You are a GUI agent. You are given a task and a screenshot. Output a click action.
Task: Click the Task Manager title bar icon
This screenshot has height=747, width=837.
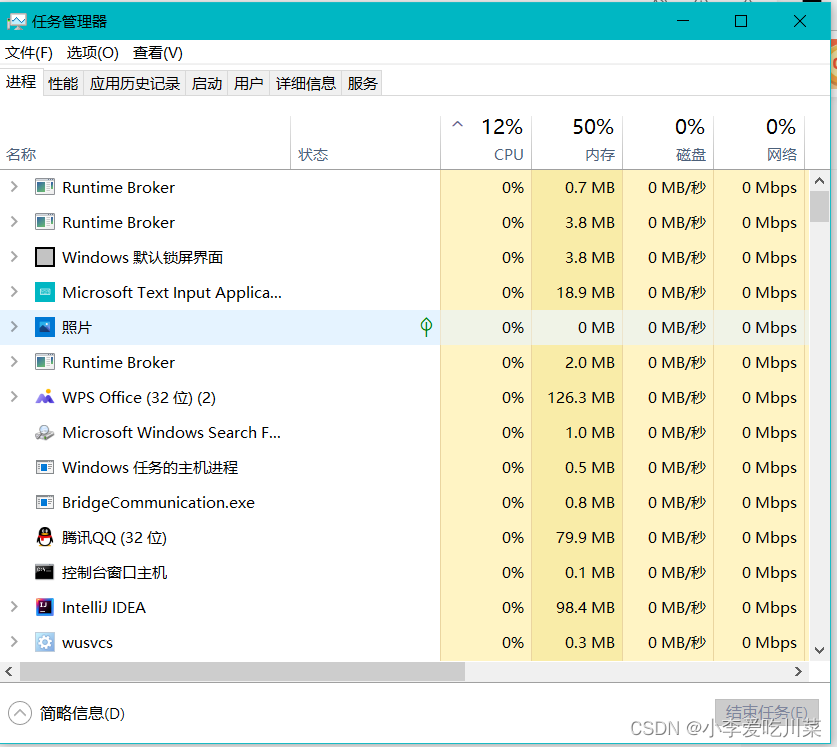pyautogui.click(x=17, y=22)
